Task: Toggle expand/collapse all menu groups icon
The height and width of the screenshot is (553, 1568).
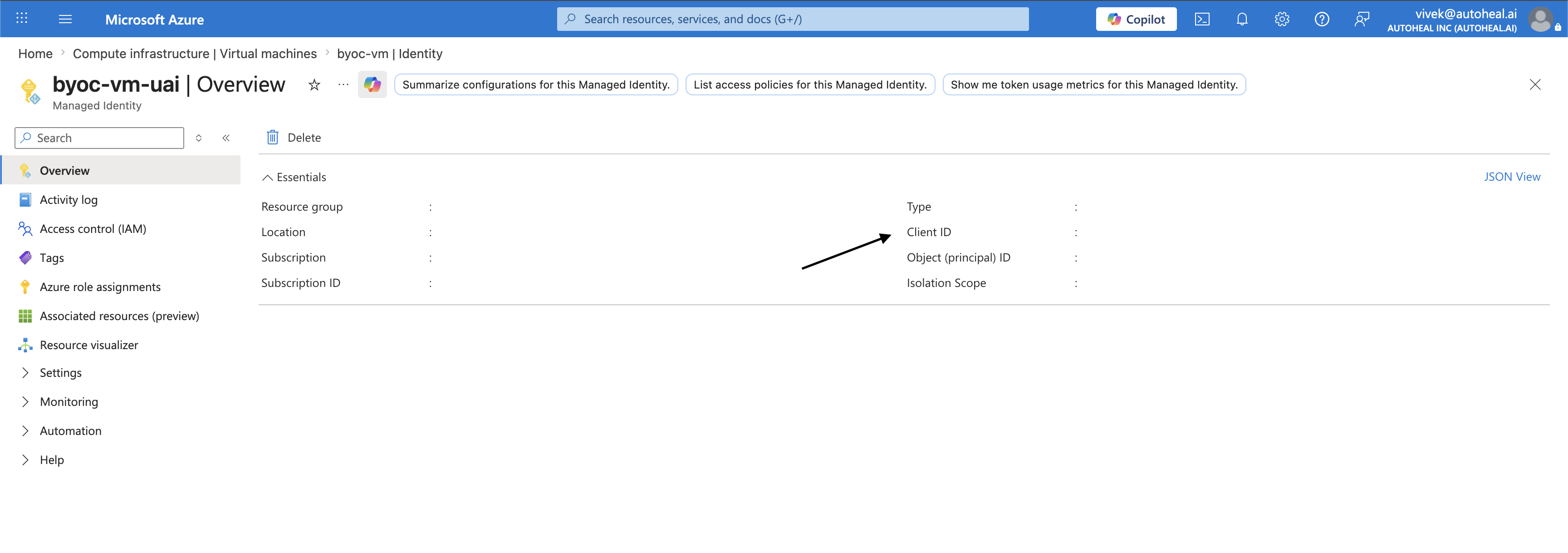Action: coord(198,138)
